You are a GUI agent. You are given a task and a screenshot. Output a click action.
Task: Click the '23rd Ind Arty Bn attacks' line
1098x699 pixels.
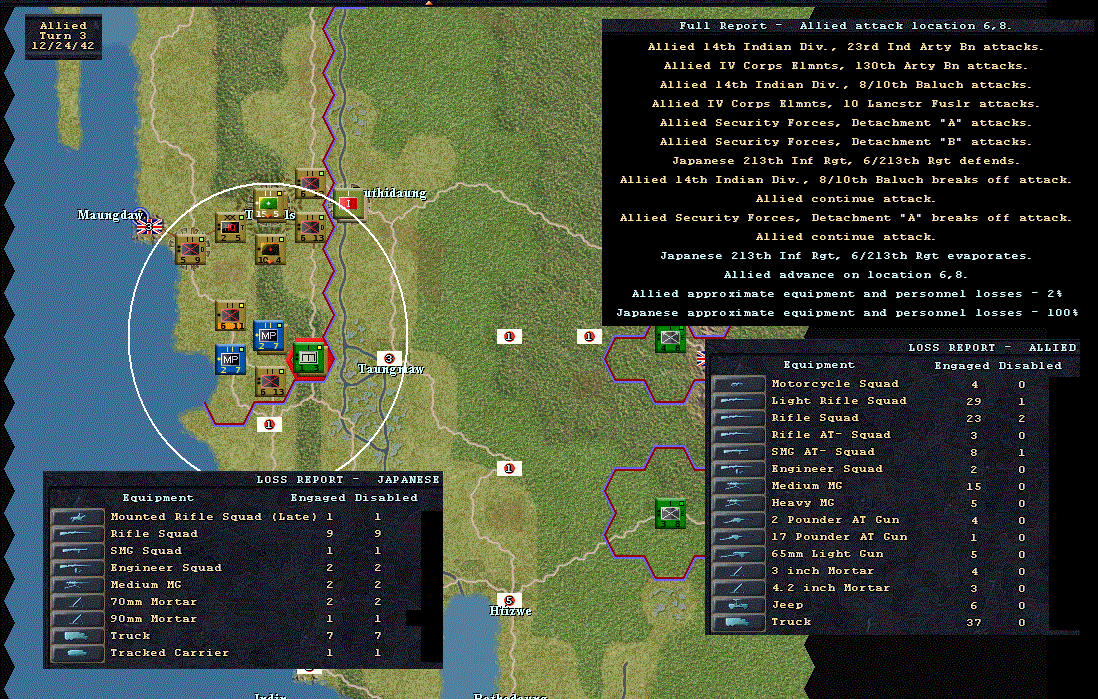846,47
